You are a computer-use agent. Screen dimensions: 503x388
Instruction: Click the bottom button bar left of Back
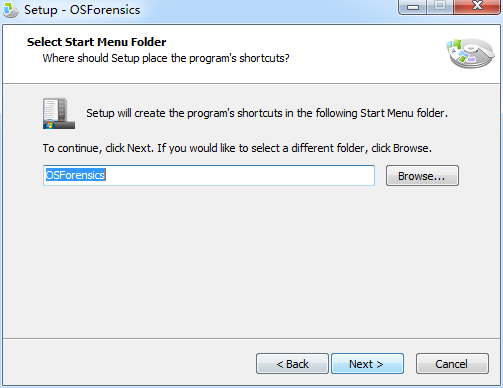128,363
